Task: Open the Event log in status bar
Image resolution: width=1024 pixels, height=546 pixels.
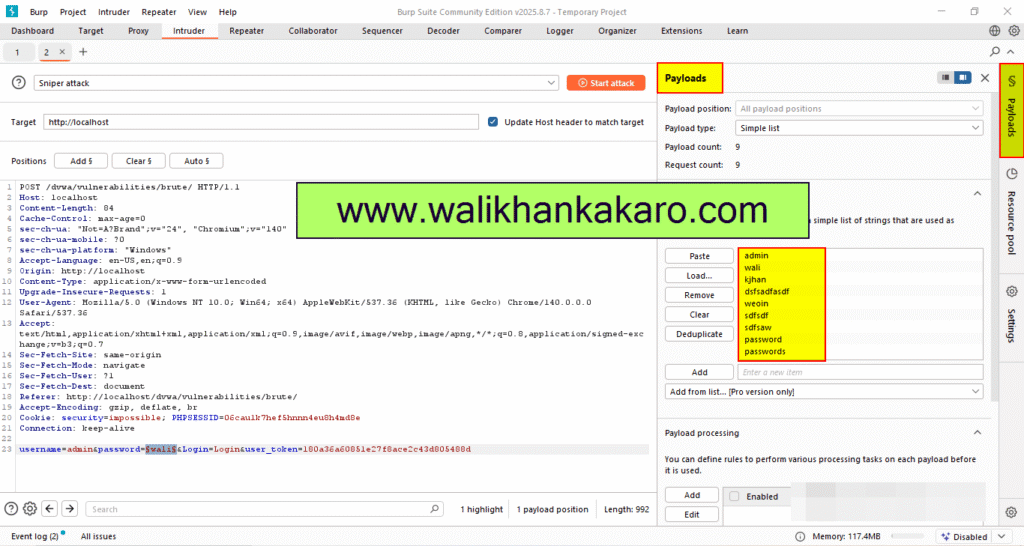Action: tap(35, 536)
